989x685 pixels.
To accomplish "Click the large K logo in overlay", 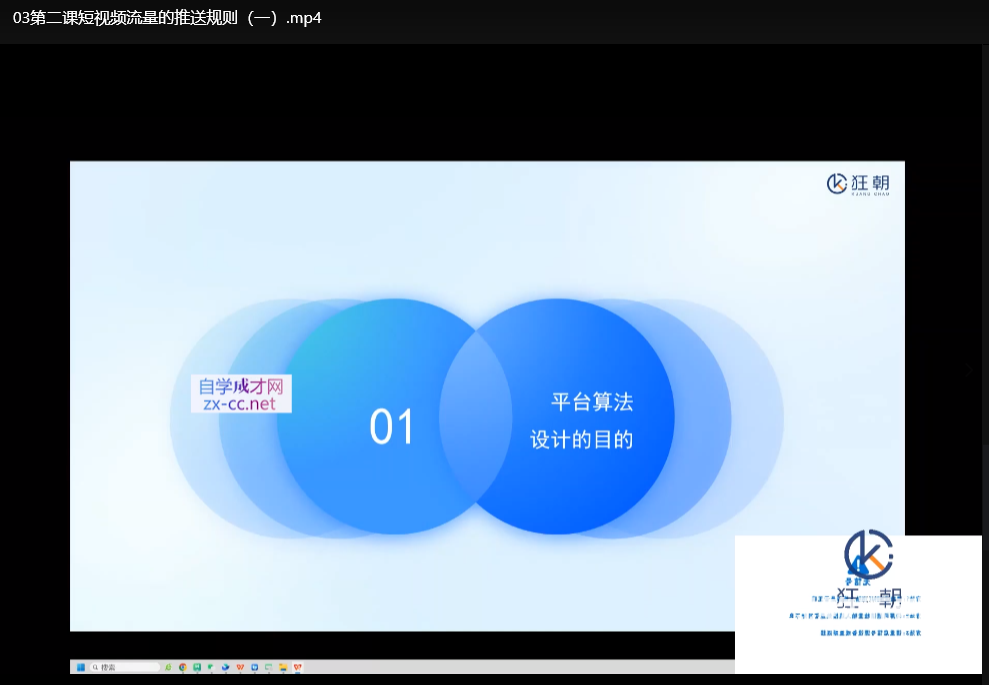I will [x=866, y=554].
